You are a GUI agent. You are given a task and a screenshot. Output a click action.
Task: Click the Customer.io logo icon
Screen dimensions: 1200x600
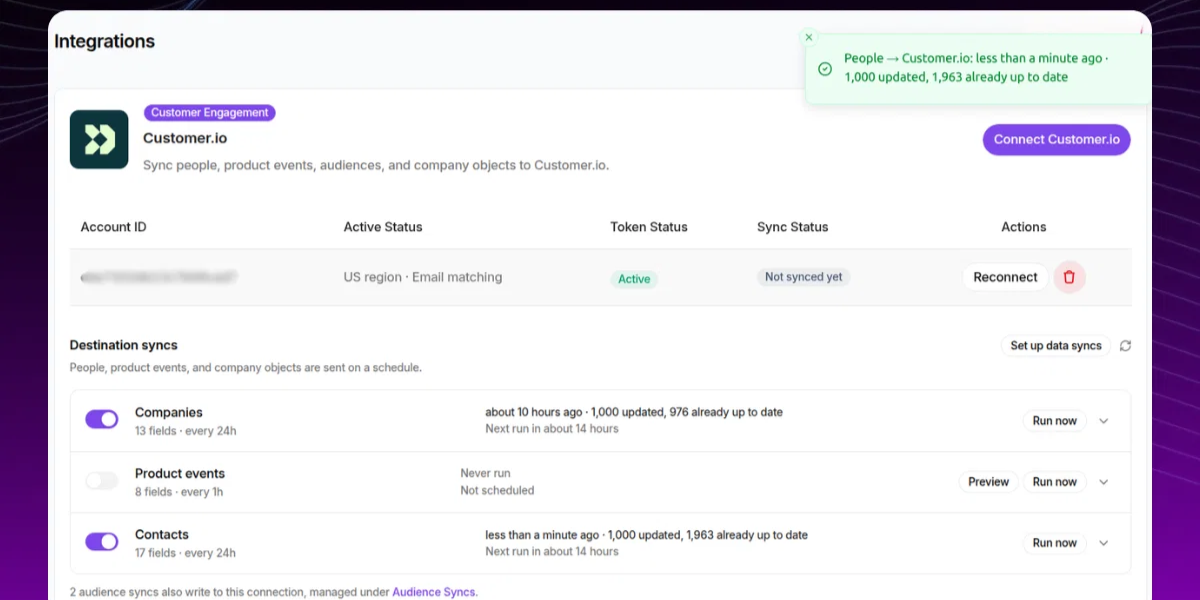pos(99,139)
